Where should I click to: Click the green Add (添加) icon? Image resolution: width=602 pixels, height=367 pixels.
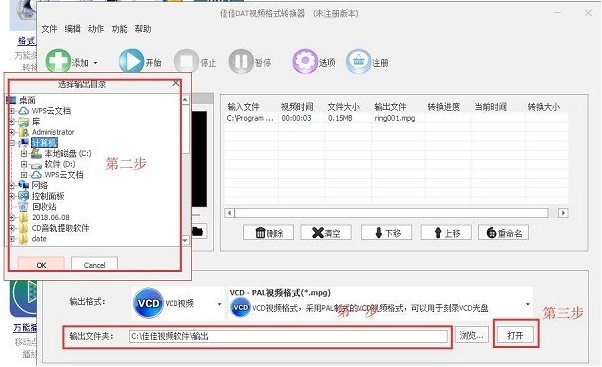point(58,61)
